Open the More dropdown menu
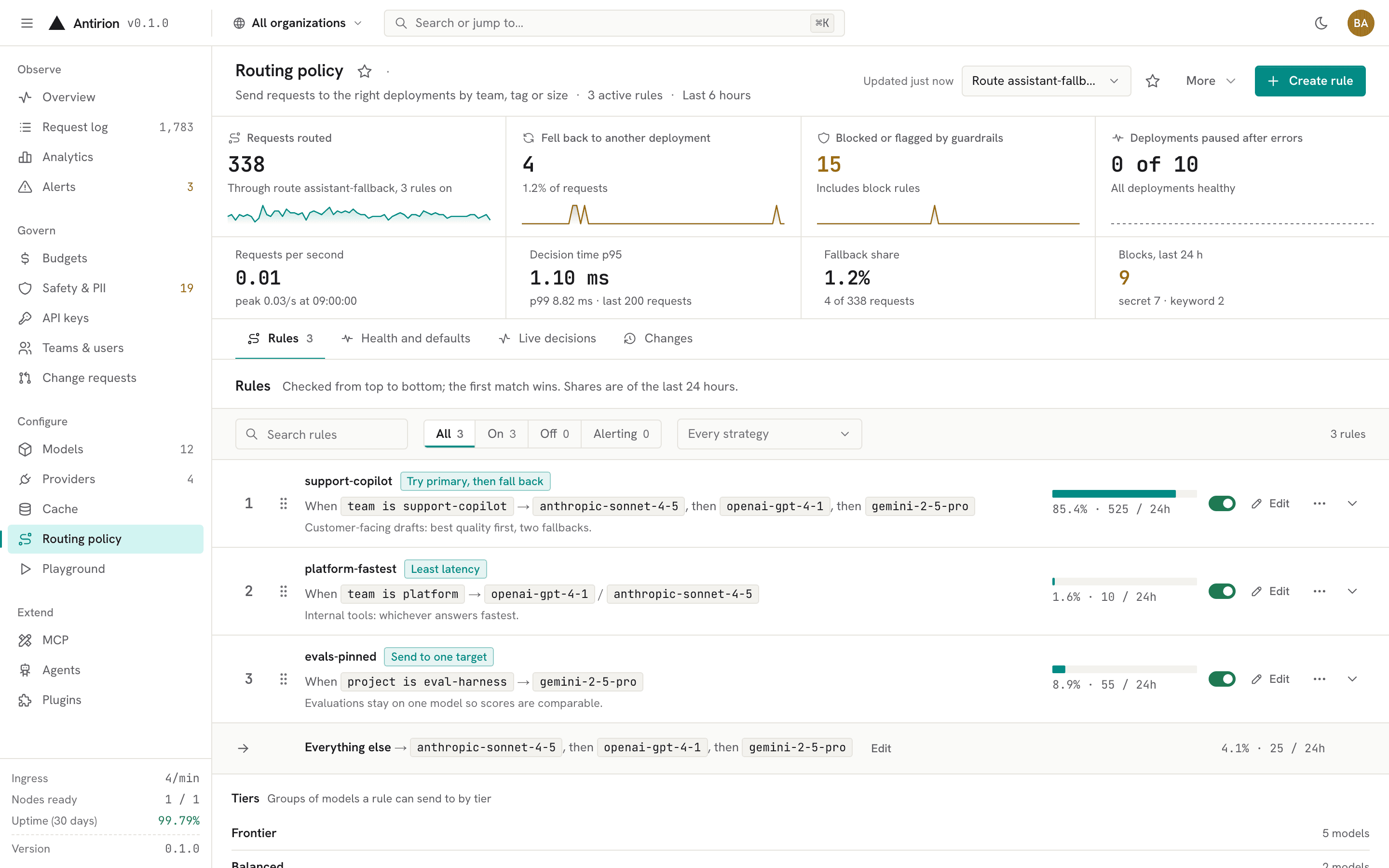The width and height of the screenshot is (1389, 868). [x=1210, y=81]
